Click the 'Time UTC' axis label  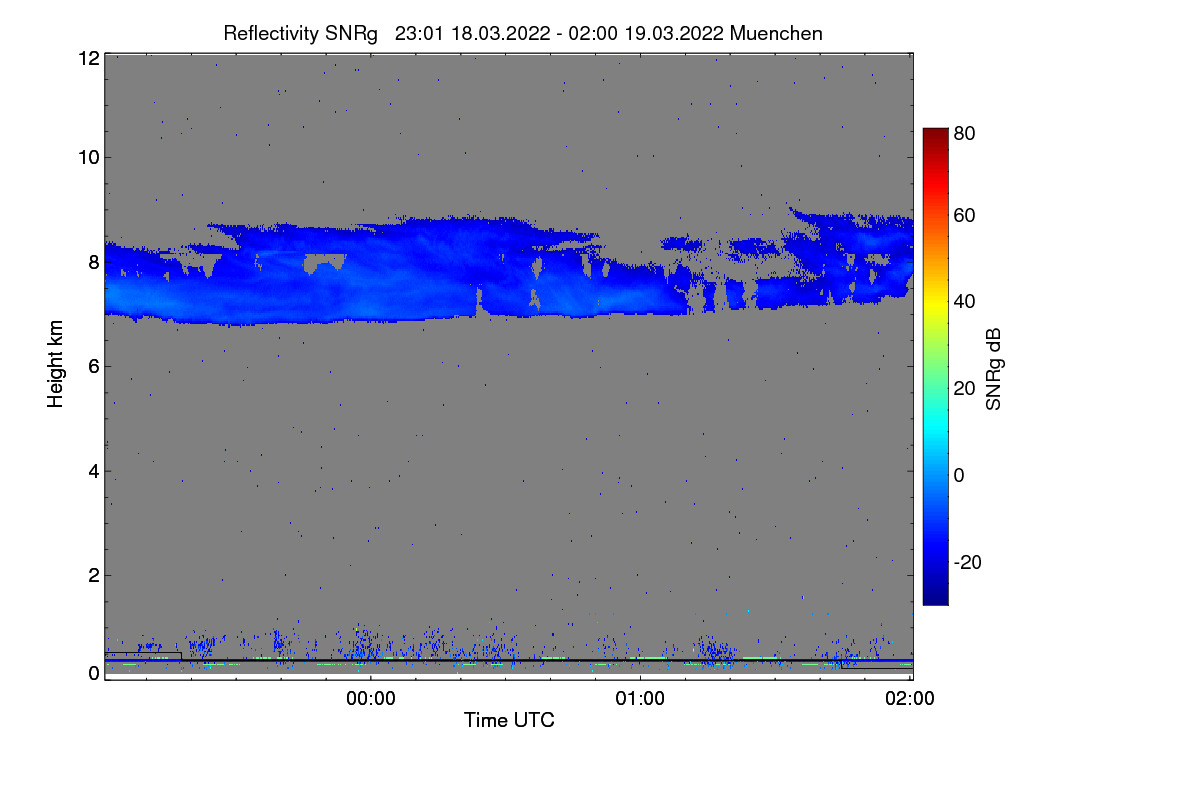point(509,720)
